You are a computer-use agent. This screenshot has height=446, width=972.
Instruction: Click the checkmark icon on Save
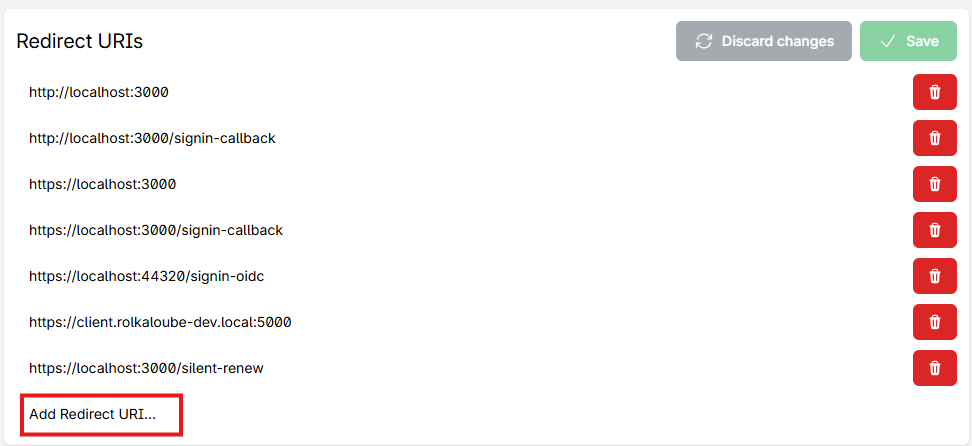pyautogui.click(x=887, y=41)
